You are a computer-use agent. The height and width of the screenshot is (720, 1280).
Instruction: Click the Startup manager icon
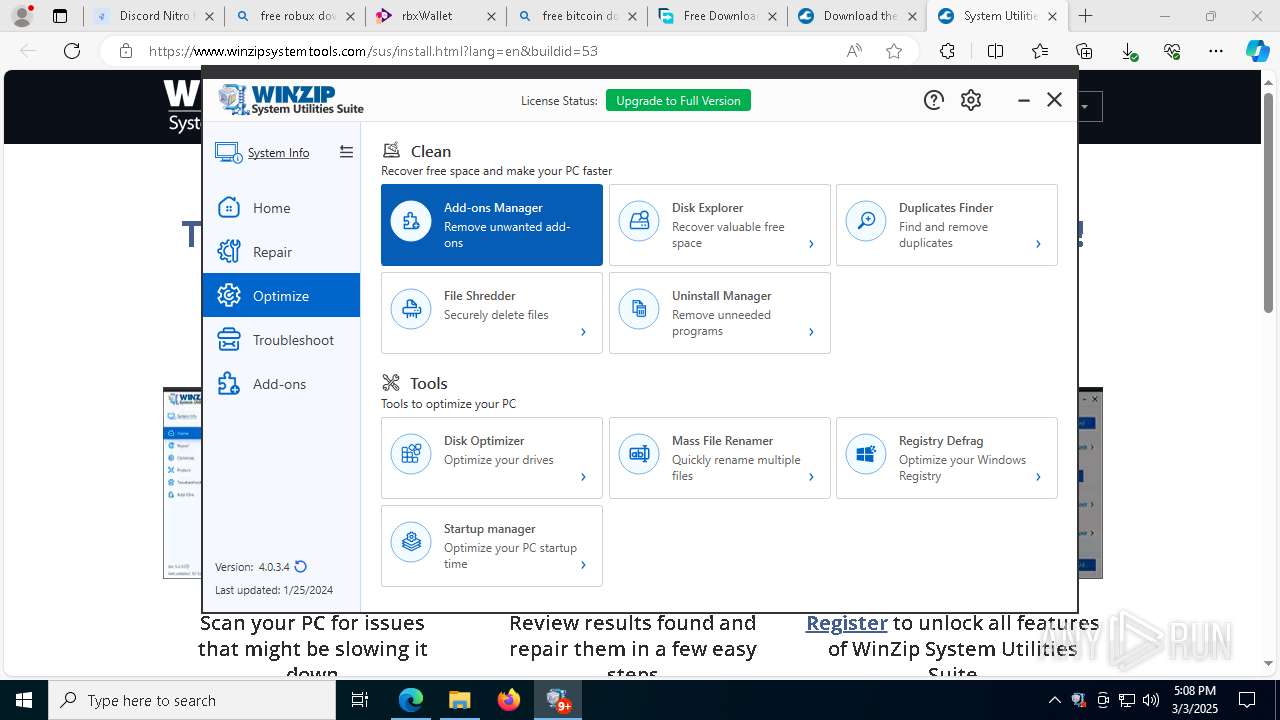click(411, 542)
